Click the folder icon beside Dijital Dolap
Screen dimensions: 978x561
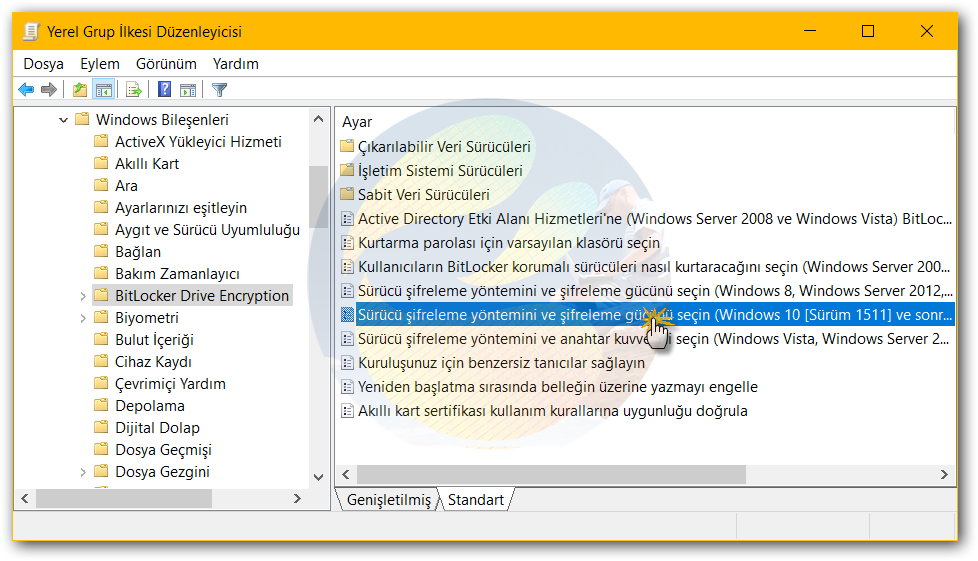coord(101,427)
